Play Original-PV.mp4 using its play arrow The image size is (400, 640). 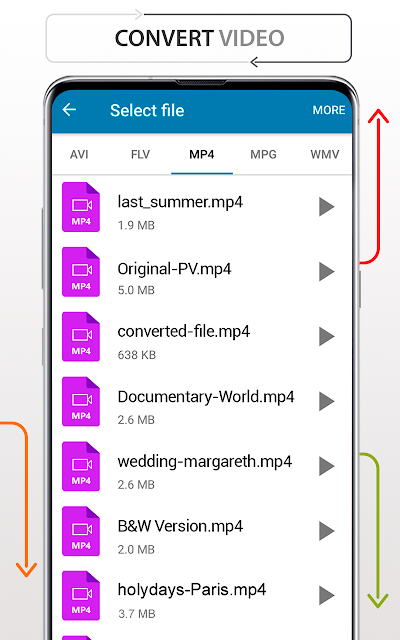pyautogui.click(x=327, y=271)
